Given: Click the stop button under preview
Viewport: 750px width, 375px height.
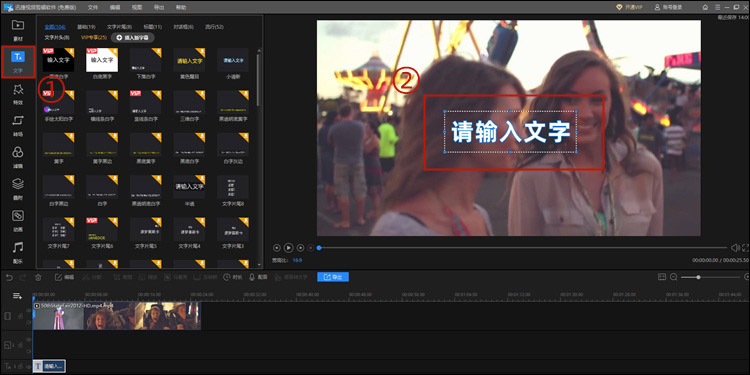Looking at the screenshot, I should point(310,247).
